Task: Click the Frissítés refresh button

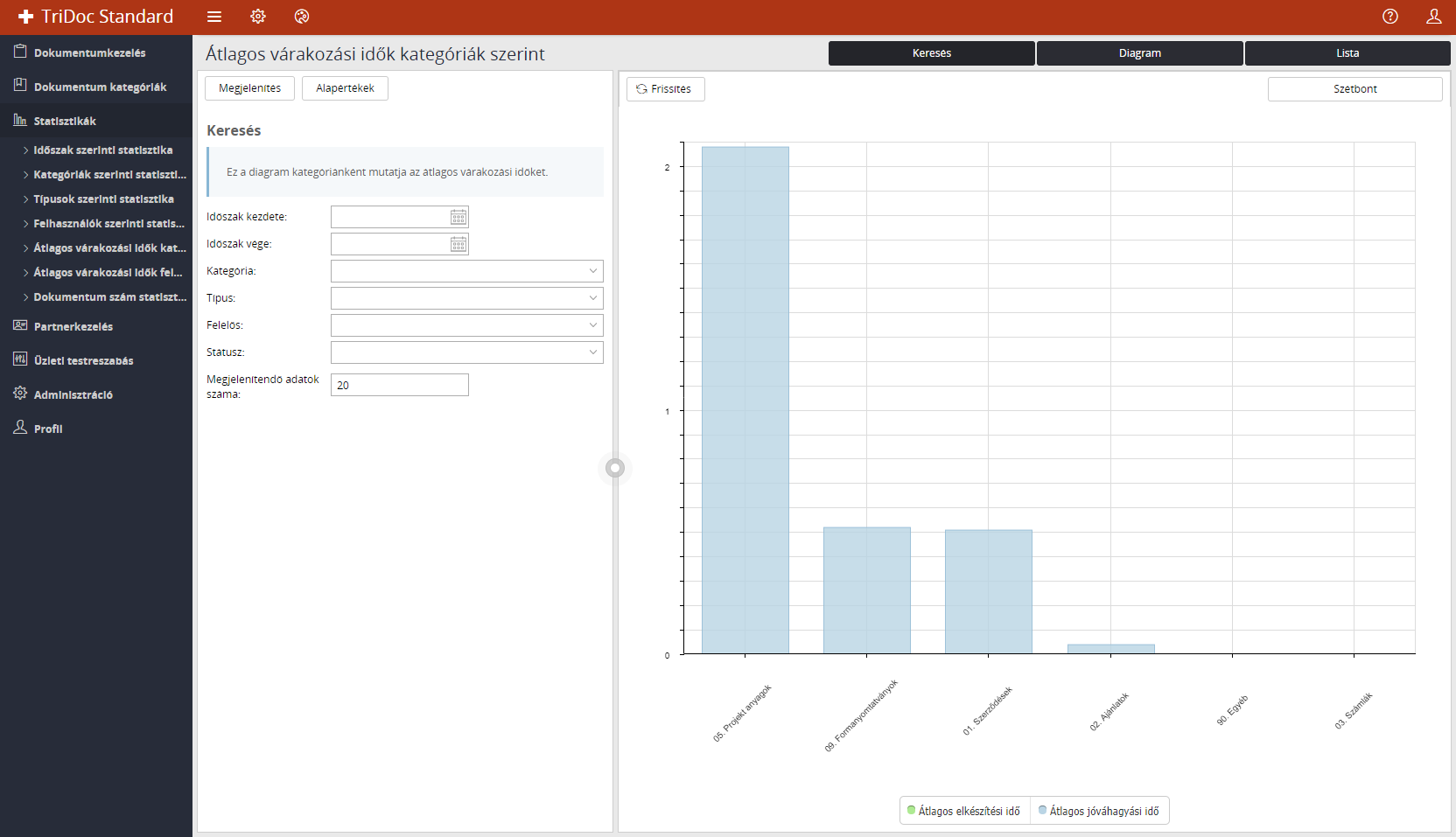Action: point(665,89)
